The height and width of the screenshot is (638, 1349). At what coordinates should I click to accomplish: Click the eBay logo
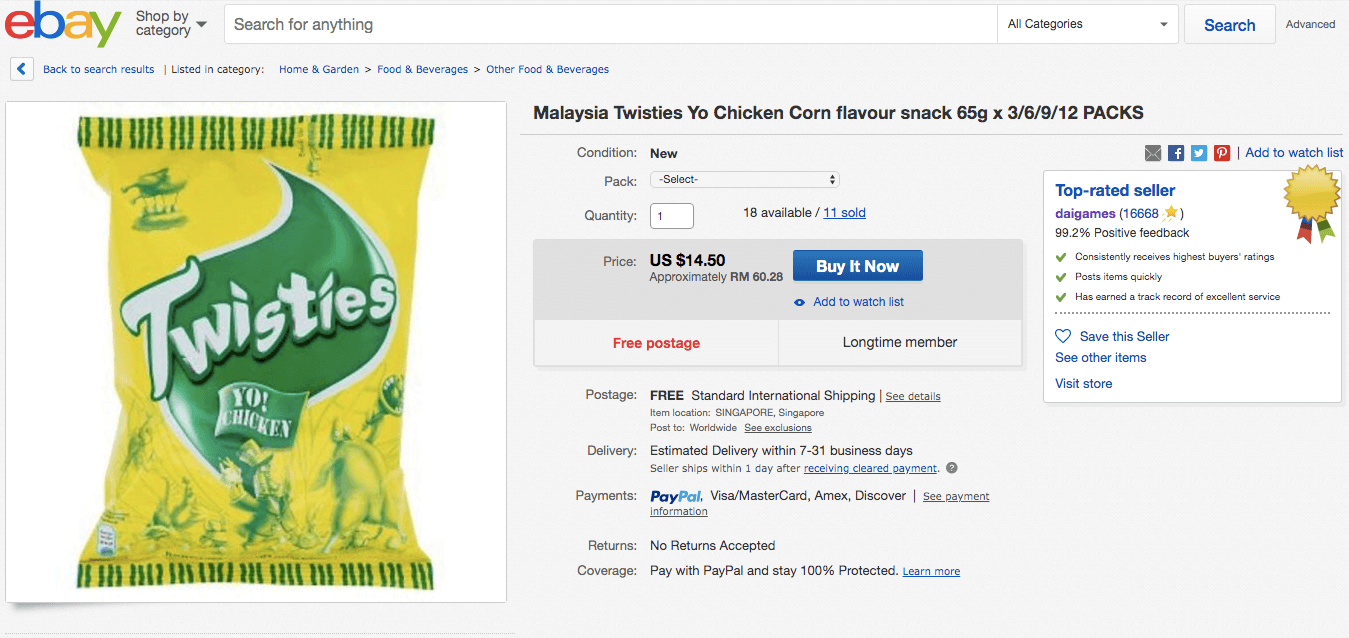62,25
